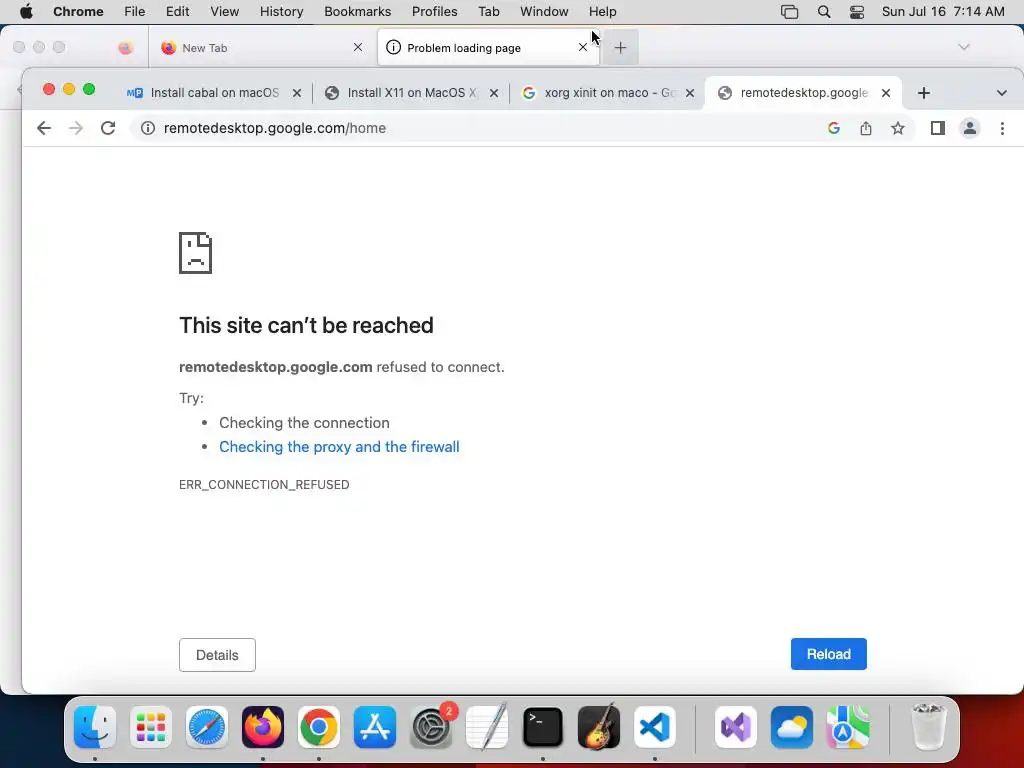Open the Window menu
This screenshot has height=768, width=1024.
(544, 12)
